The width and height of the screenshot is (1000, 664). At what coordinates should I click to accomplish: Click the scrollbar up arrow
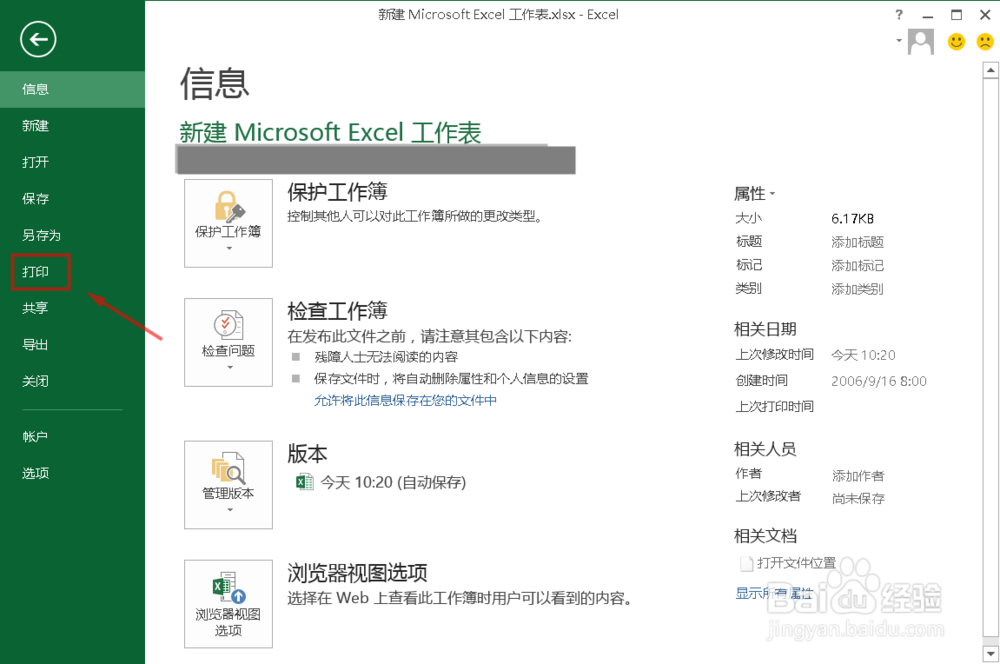[990, 70]
